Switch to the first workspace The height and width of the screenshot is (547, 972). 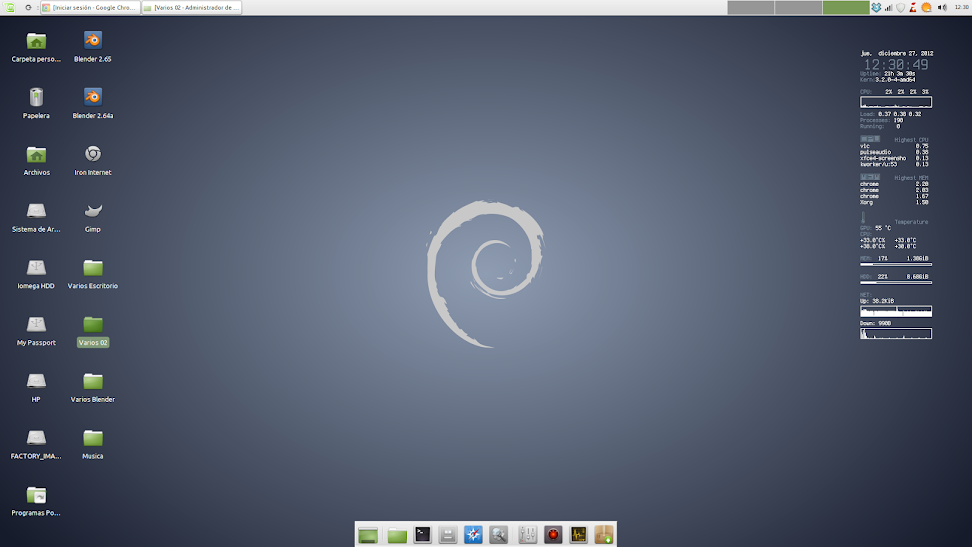point(751,7)
